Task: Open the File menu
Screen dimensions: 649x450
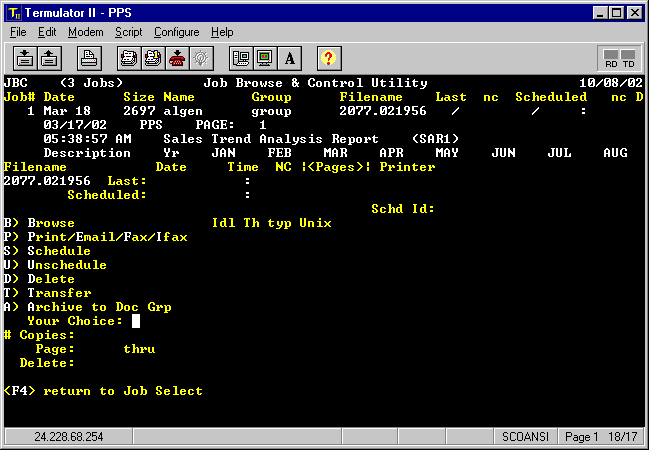Action: click(x=18, y=32)
